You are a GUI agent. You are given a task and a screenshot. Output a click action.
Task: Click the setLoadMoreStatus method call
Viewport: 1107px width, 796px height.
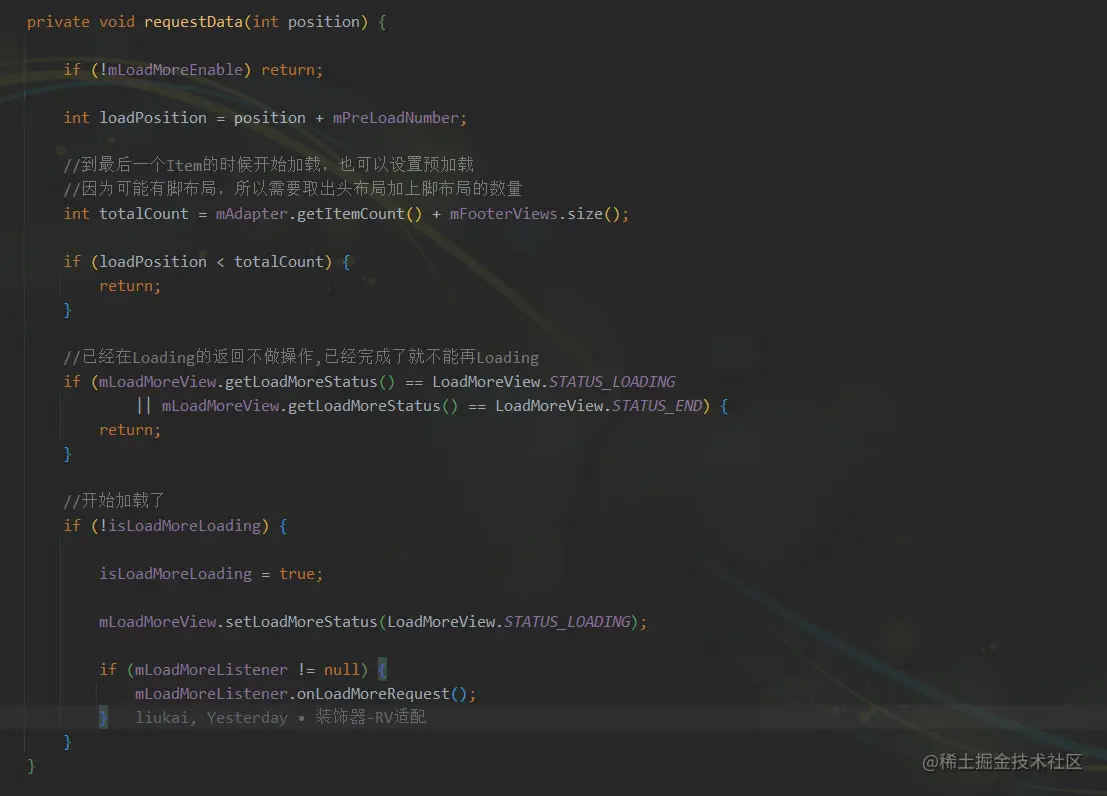click(x=301, y=622)
